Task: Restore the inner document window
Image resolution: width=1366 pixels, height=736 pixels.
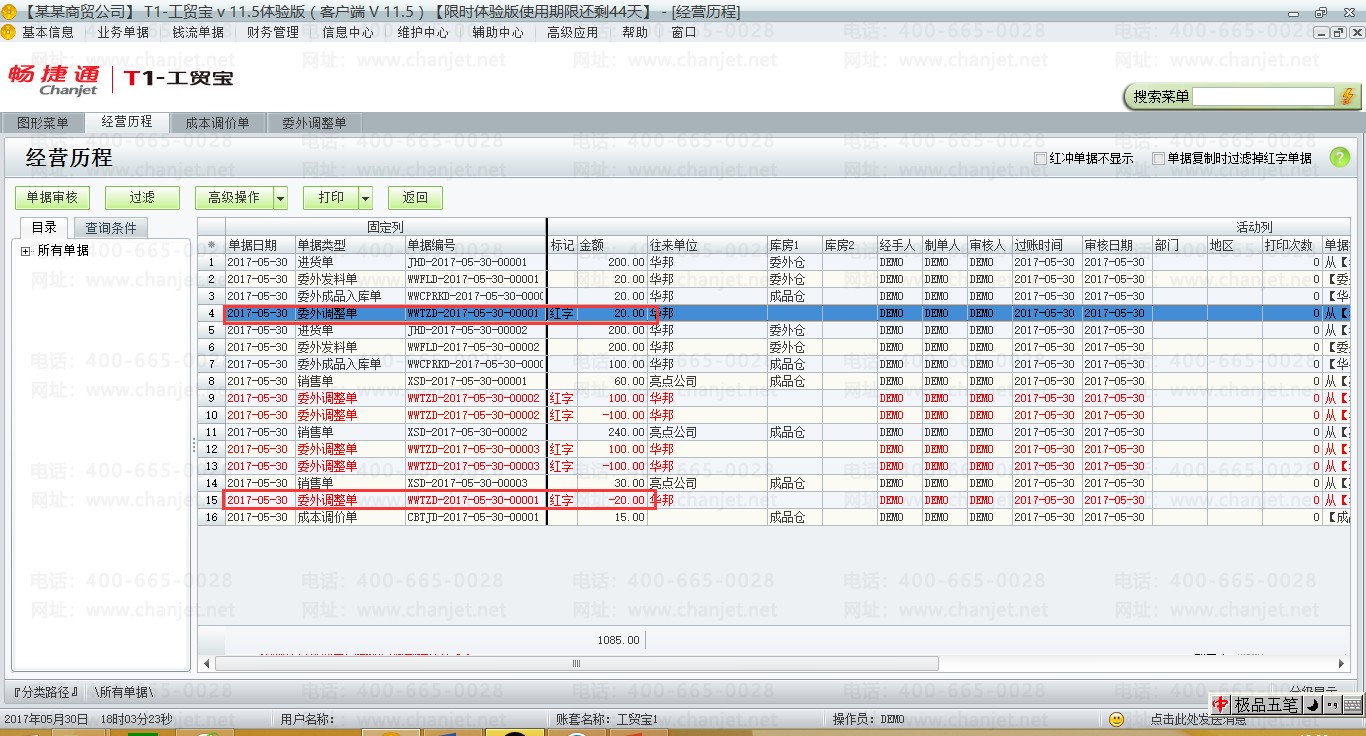Action: tap(1337, 33)
